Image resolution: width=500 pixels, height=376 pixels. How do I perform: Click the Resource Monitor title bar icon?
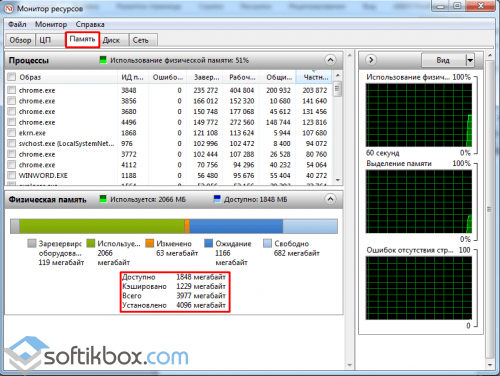[x=9, y=8]
